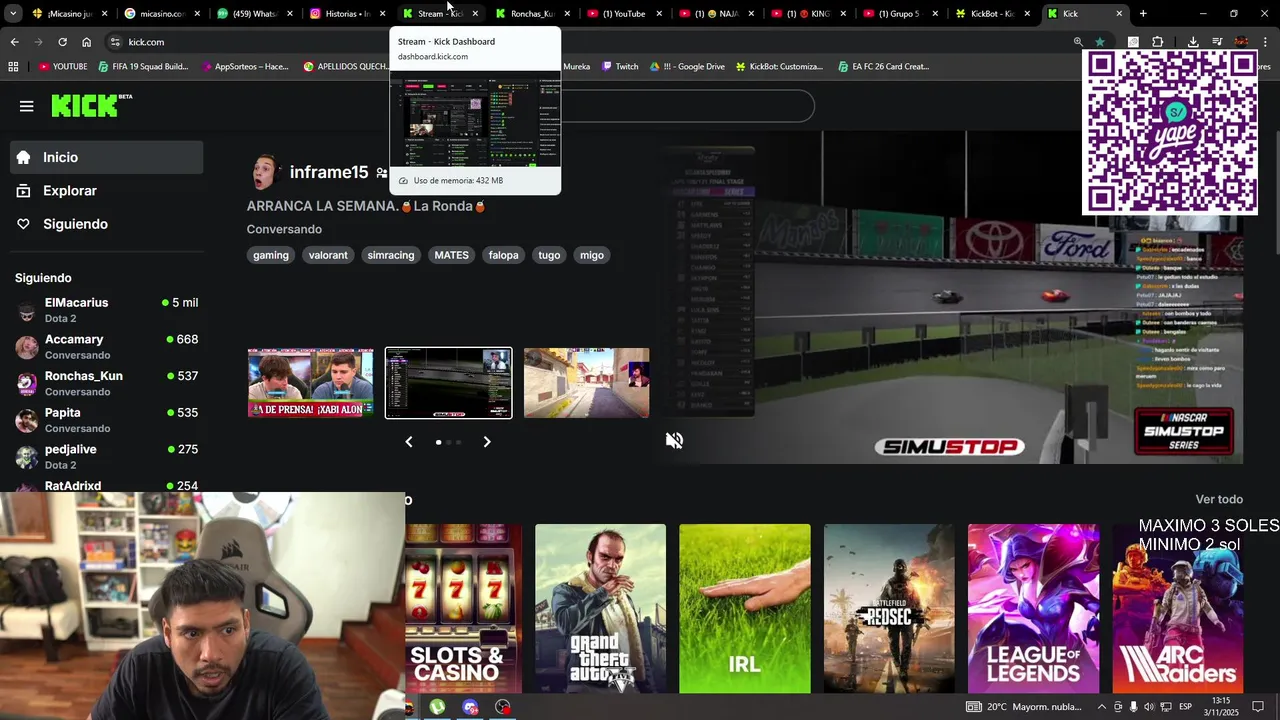The width and height of the screenshot is (1280, 720).
Task: Open OBS Studio taskbar icon
Action: pyautogui.click(x=503, y=707)
